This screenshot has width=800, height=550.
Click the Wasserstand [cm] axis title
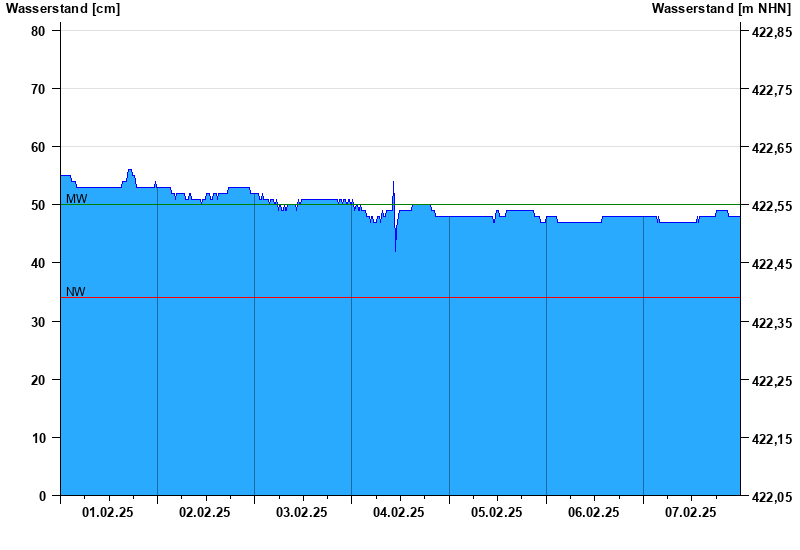pos(63,9)
